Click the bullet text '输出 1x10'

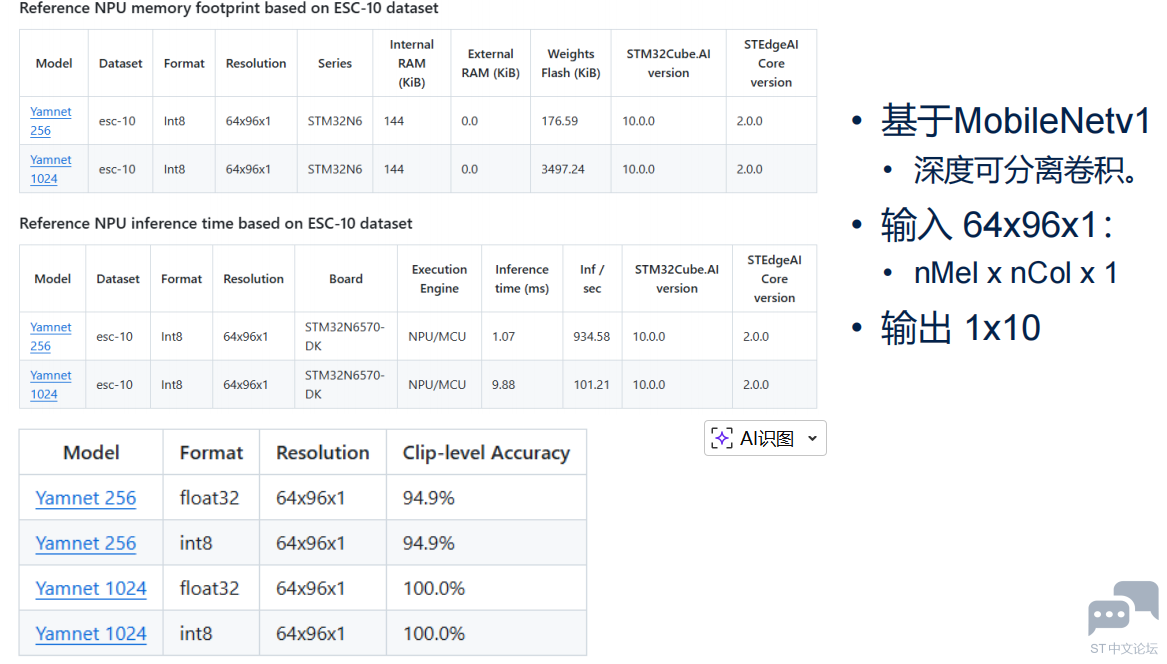point(961,328)
